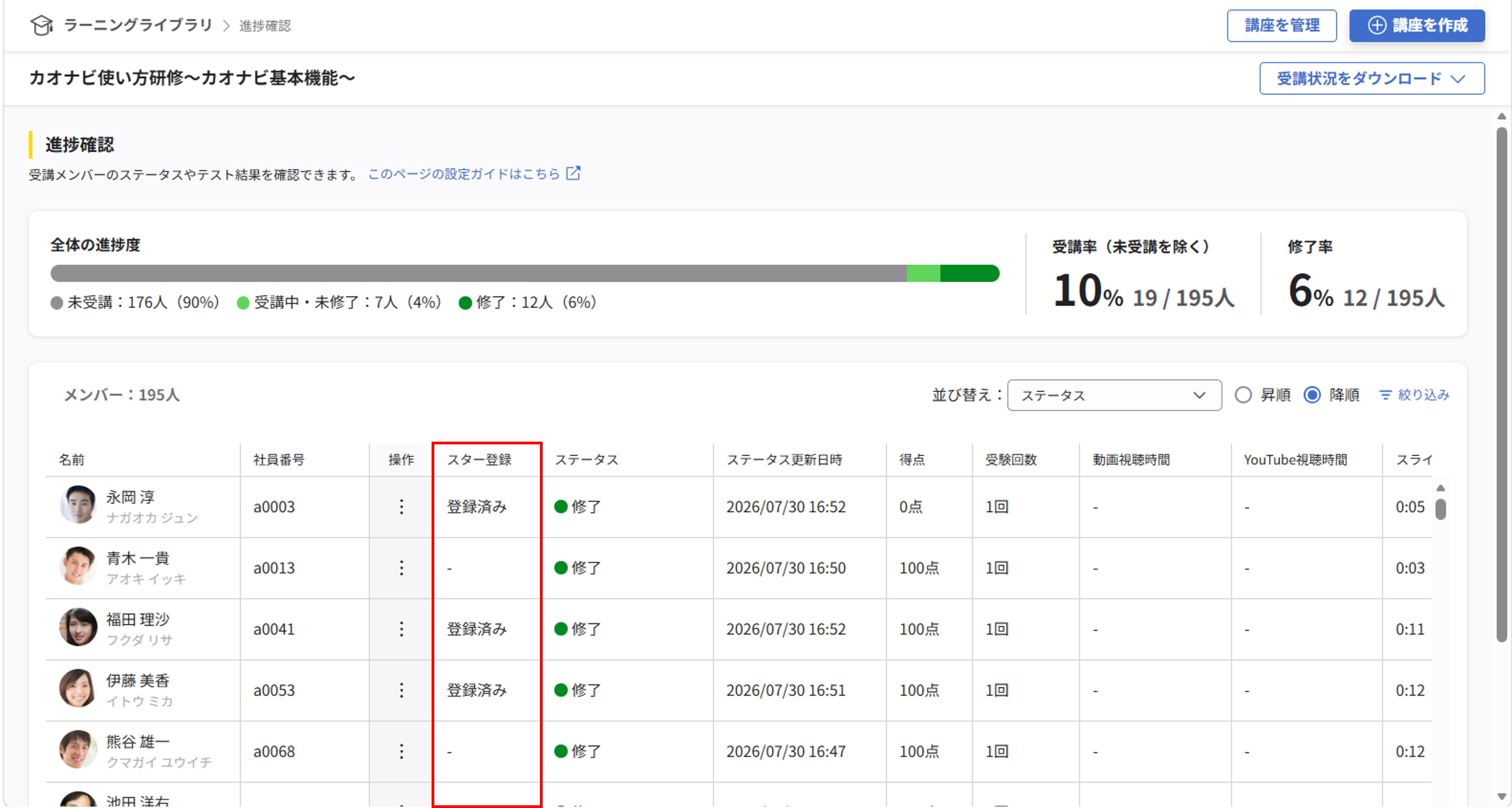Open the action menu for 熊谷 雄一
Screen dimensions: 1512x808
point(401,751)
